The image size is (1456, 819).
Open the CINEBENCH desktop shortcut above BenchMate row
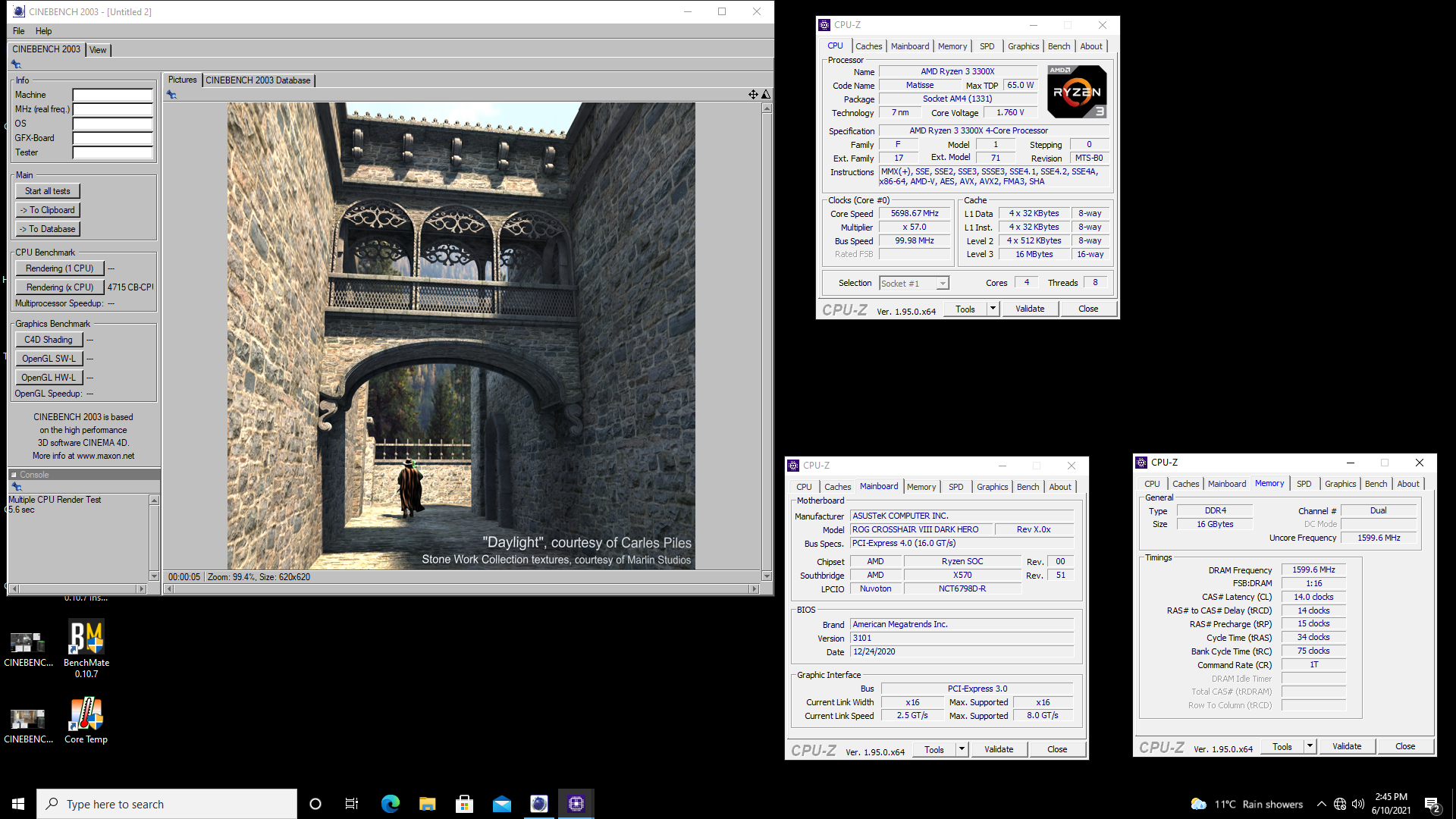[x=28, y=648]
